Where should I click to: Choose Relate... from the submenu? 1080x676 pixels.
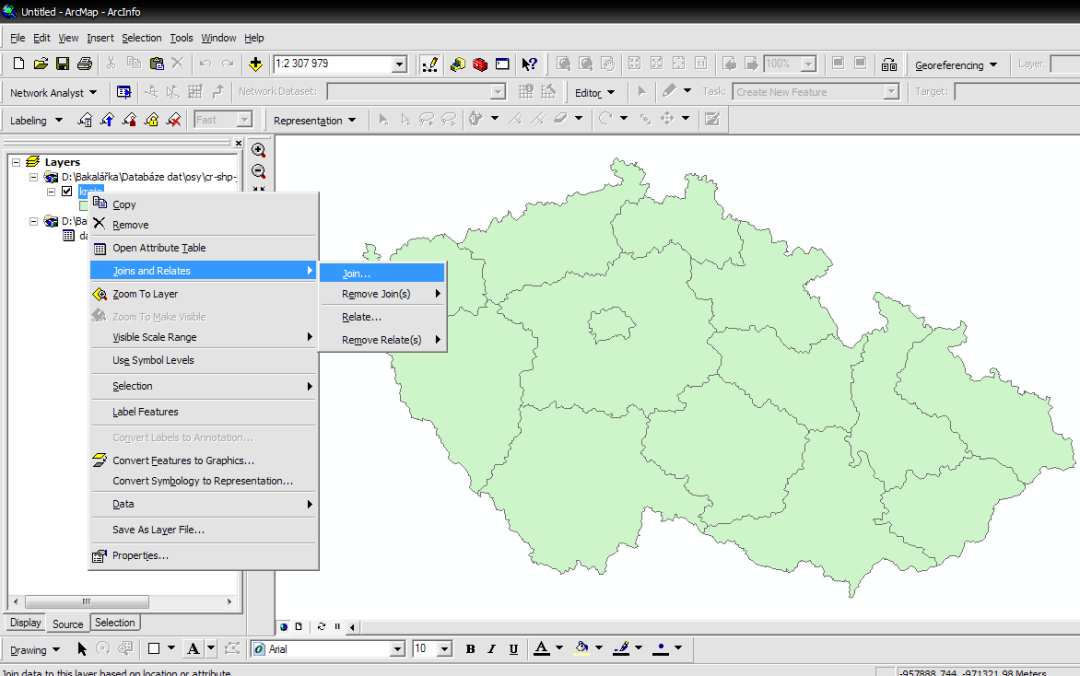[x=382, y=317]
